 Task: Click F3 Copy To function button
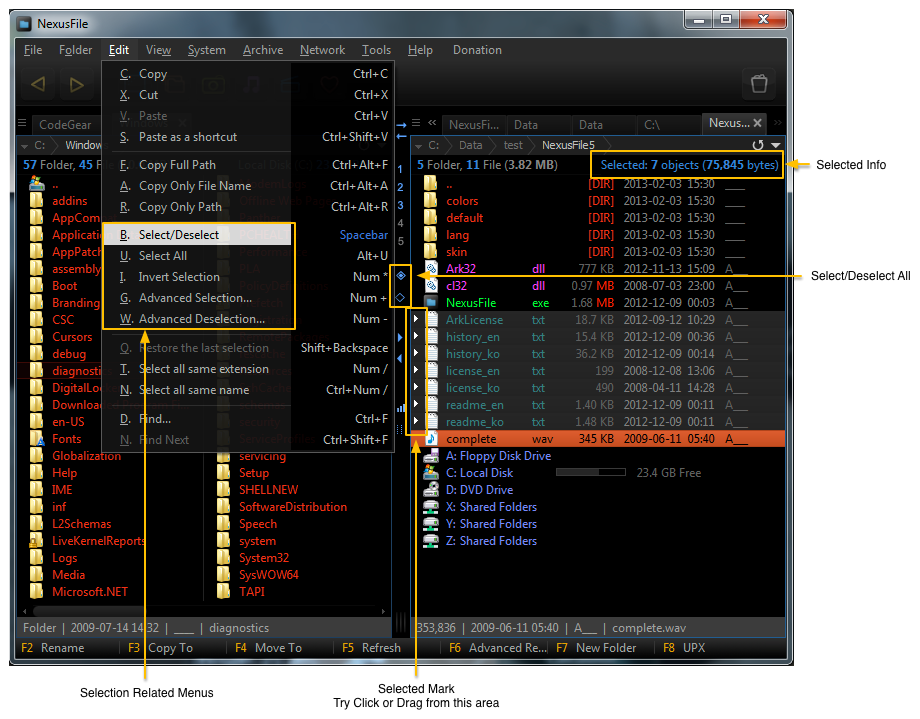point(160,647)
